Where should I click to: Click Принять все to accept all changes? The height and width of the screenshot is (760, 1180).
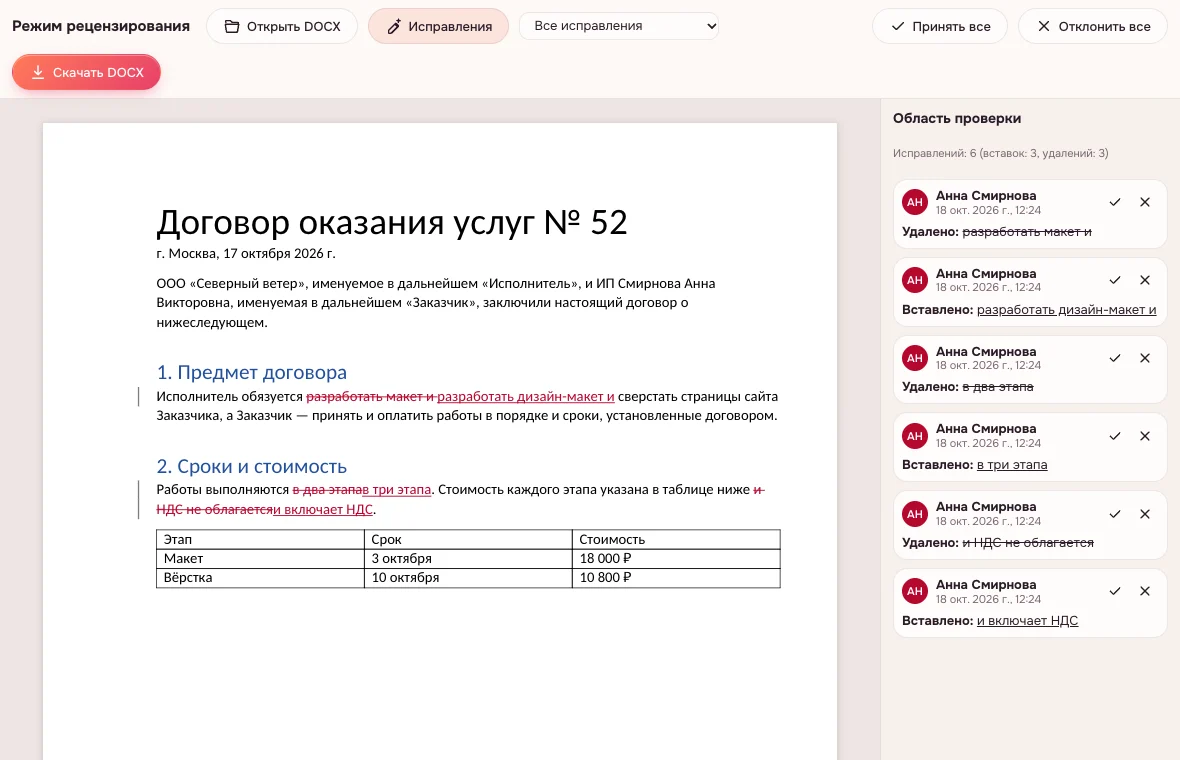(x=939, y=26)
